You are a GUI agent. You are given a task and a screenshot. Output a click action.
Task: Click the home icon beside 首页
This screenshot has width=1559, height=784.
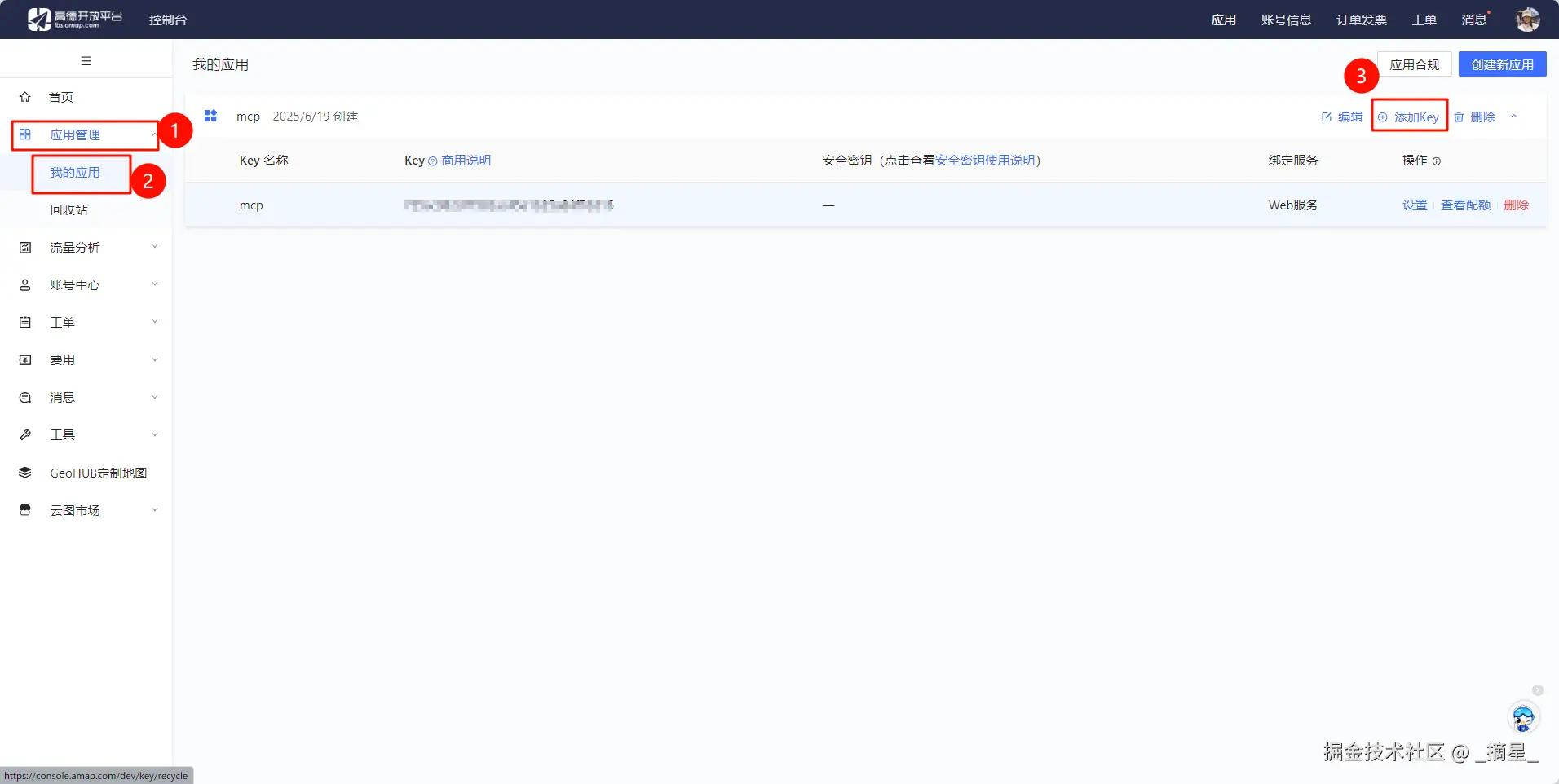pyautogui.click(x=25, y=97)
